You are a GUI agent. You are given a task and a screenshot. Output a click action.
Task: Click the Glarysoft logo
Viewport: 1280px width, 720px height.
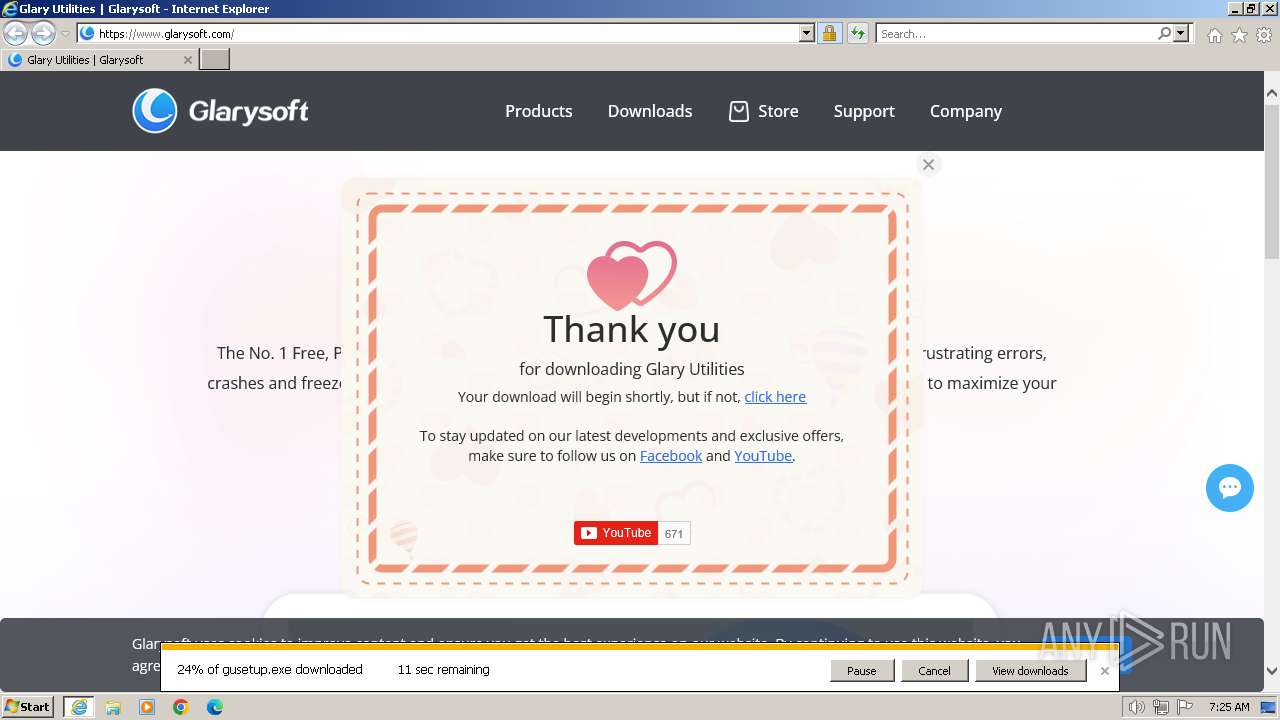(220, 111)
